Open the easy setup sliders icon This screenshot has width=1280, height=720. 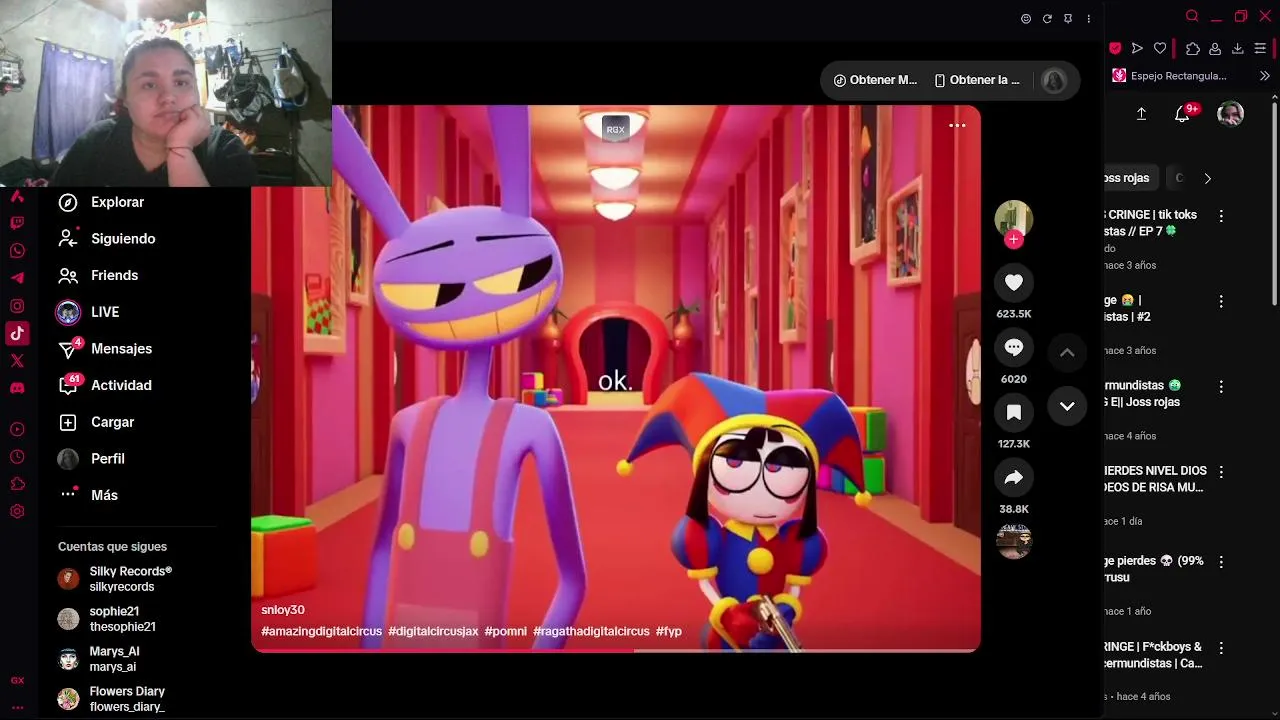[1260, 48]
